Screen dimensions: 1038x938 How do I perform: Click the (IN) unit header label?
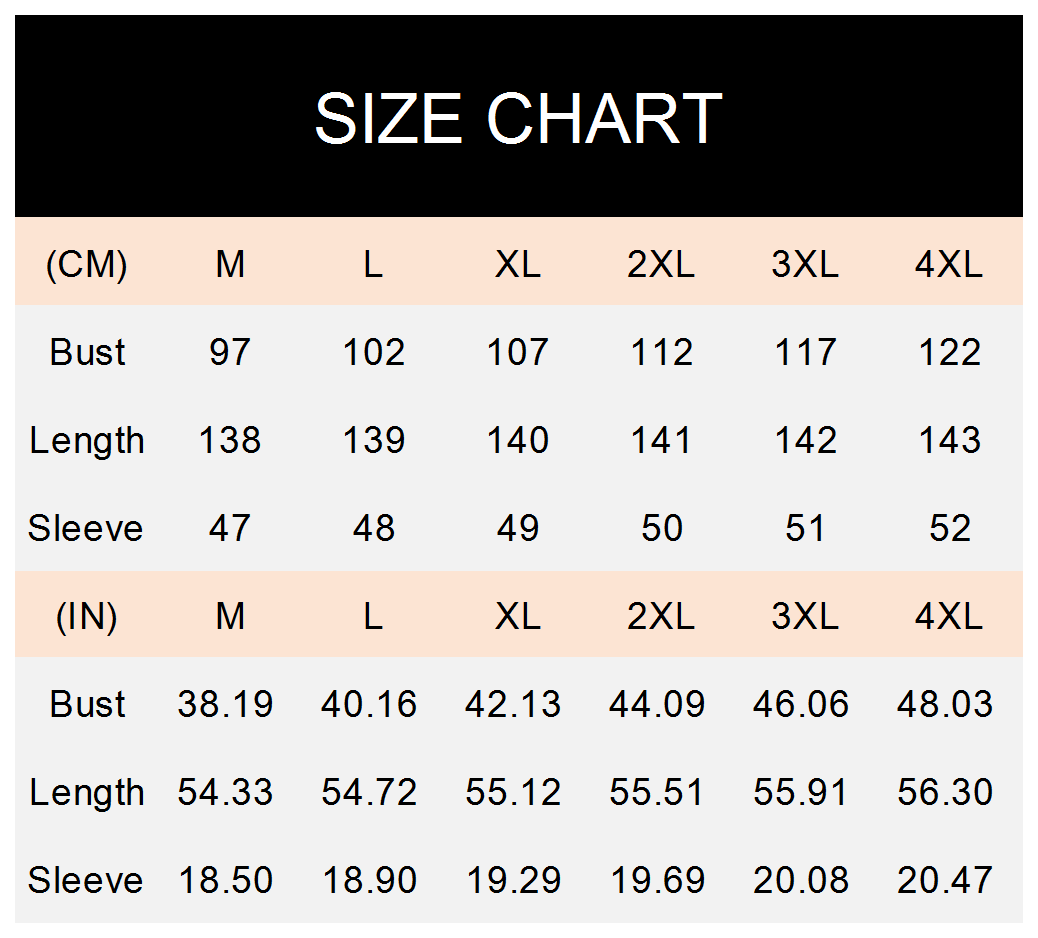(87, 616)
